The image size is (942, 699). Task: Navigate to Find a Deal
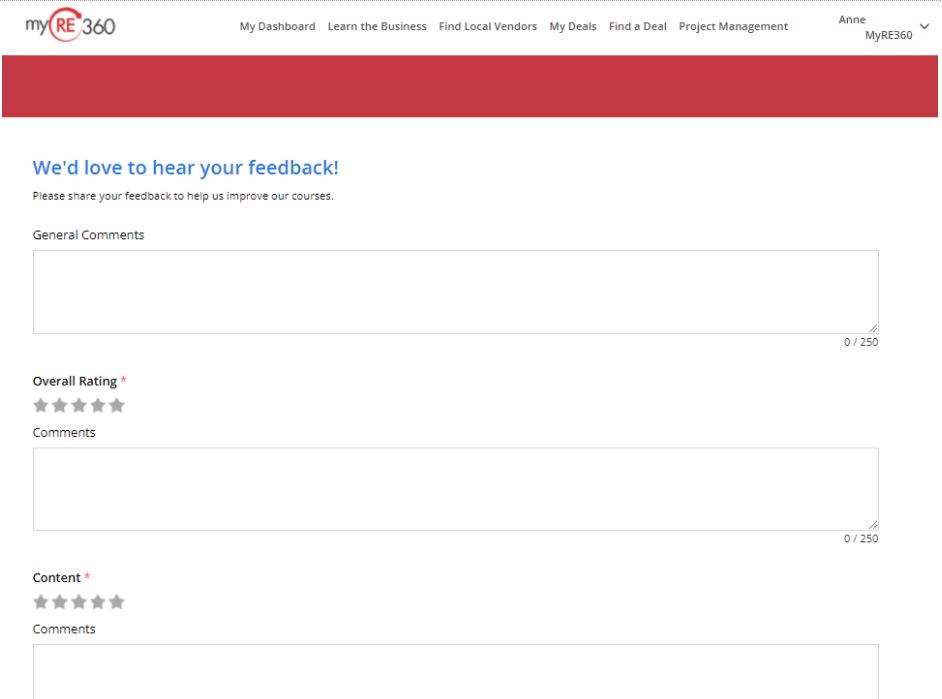tap(637, 27)
